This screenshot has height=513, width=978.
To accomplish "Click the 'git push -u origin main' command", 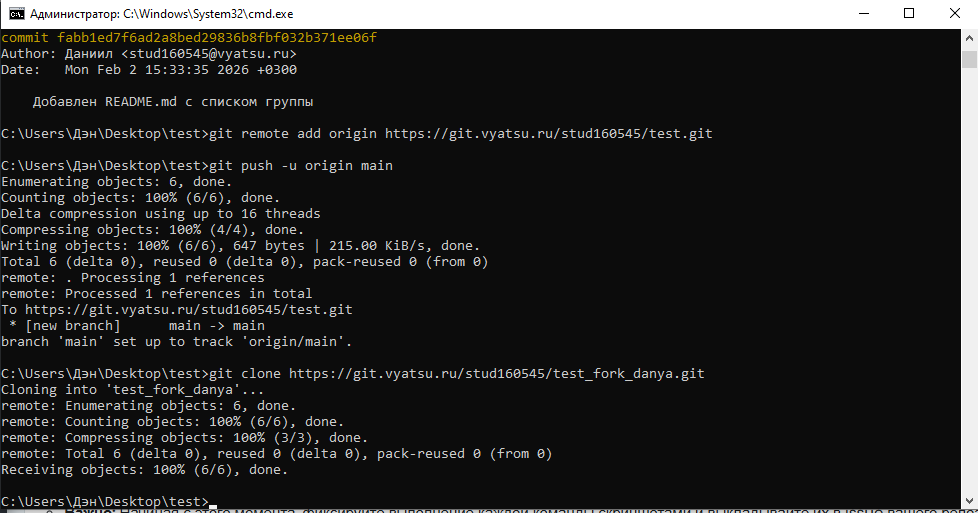I will tap(300, 166).
